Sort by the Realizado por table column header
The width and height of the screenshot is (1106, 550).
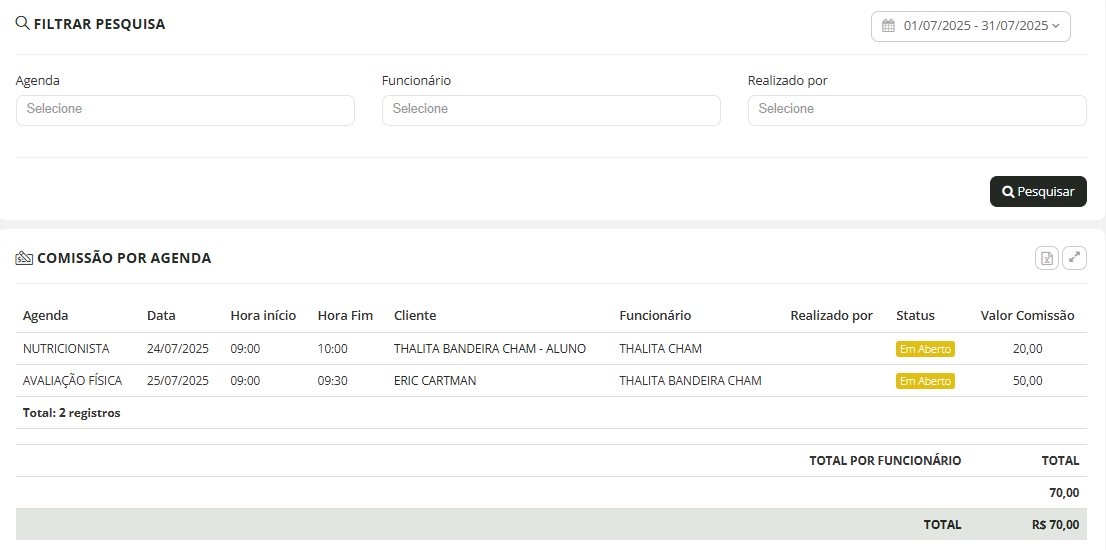coord(832,315)
